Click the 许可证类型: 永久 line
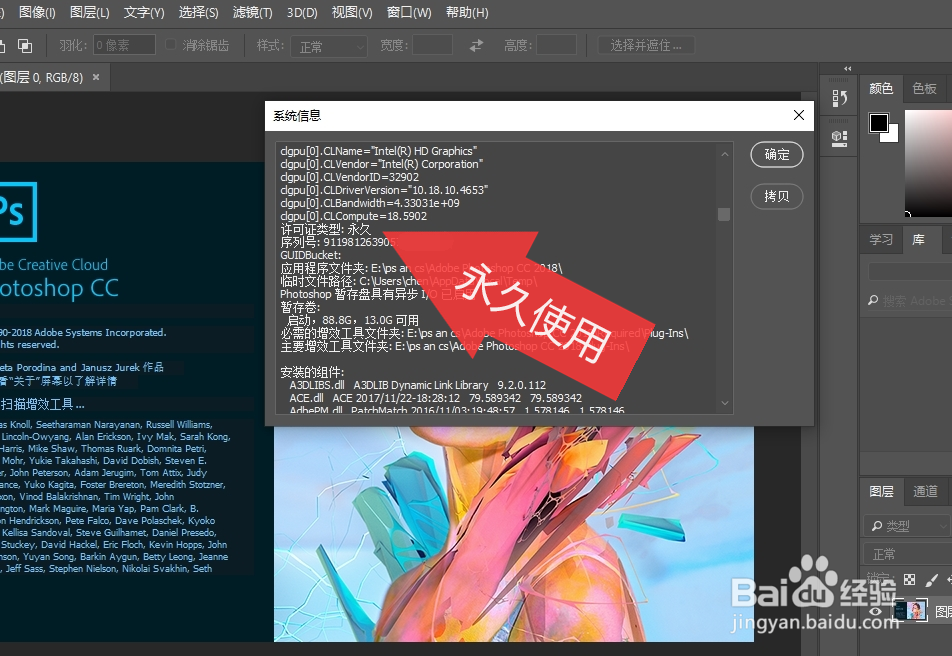The height and width of the screenshot is (656, 952). coord(325,229)
